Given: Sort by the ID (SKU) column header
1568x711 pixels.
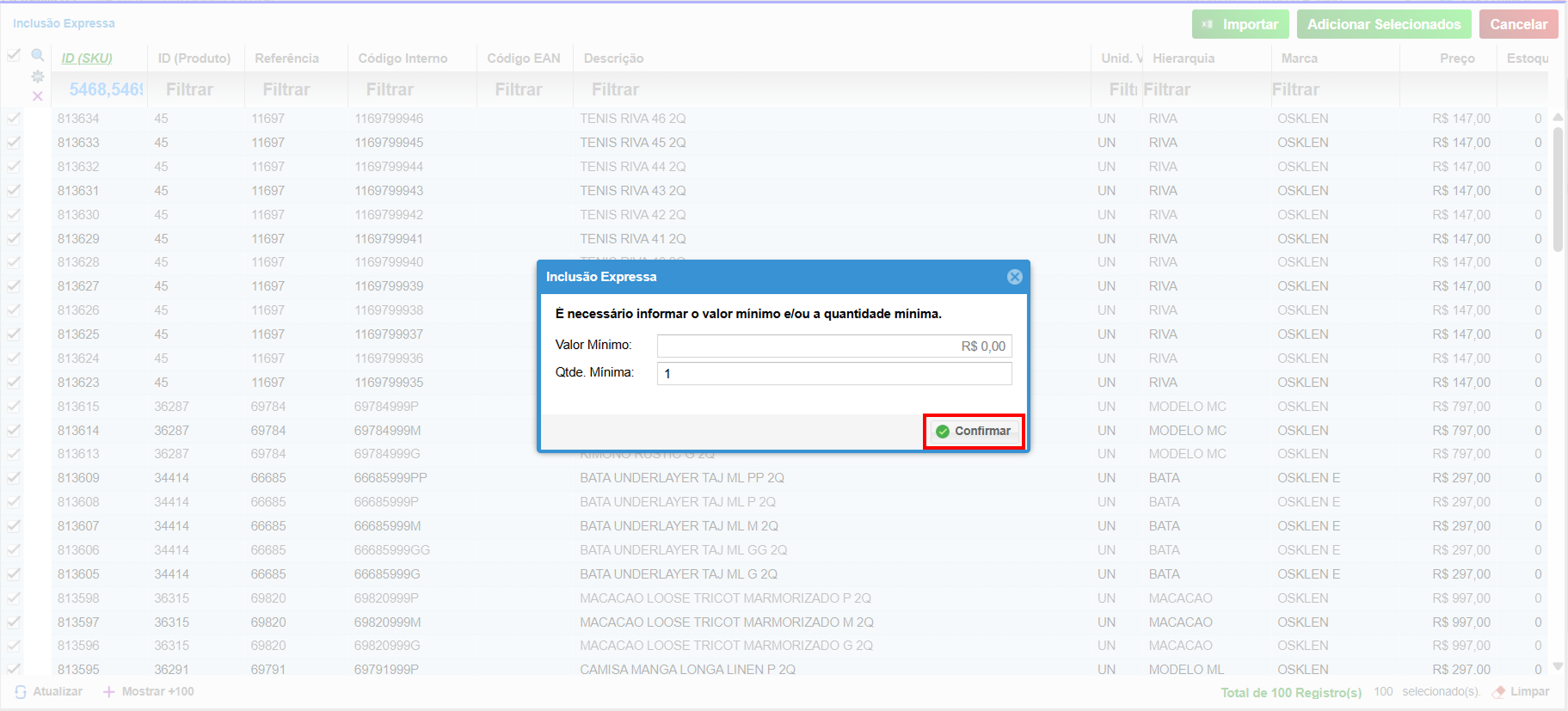Looking at the screenshot, I should 87,58.
